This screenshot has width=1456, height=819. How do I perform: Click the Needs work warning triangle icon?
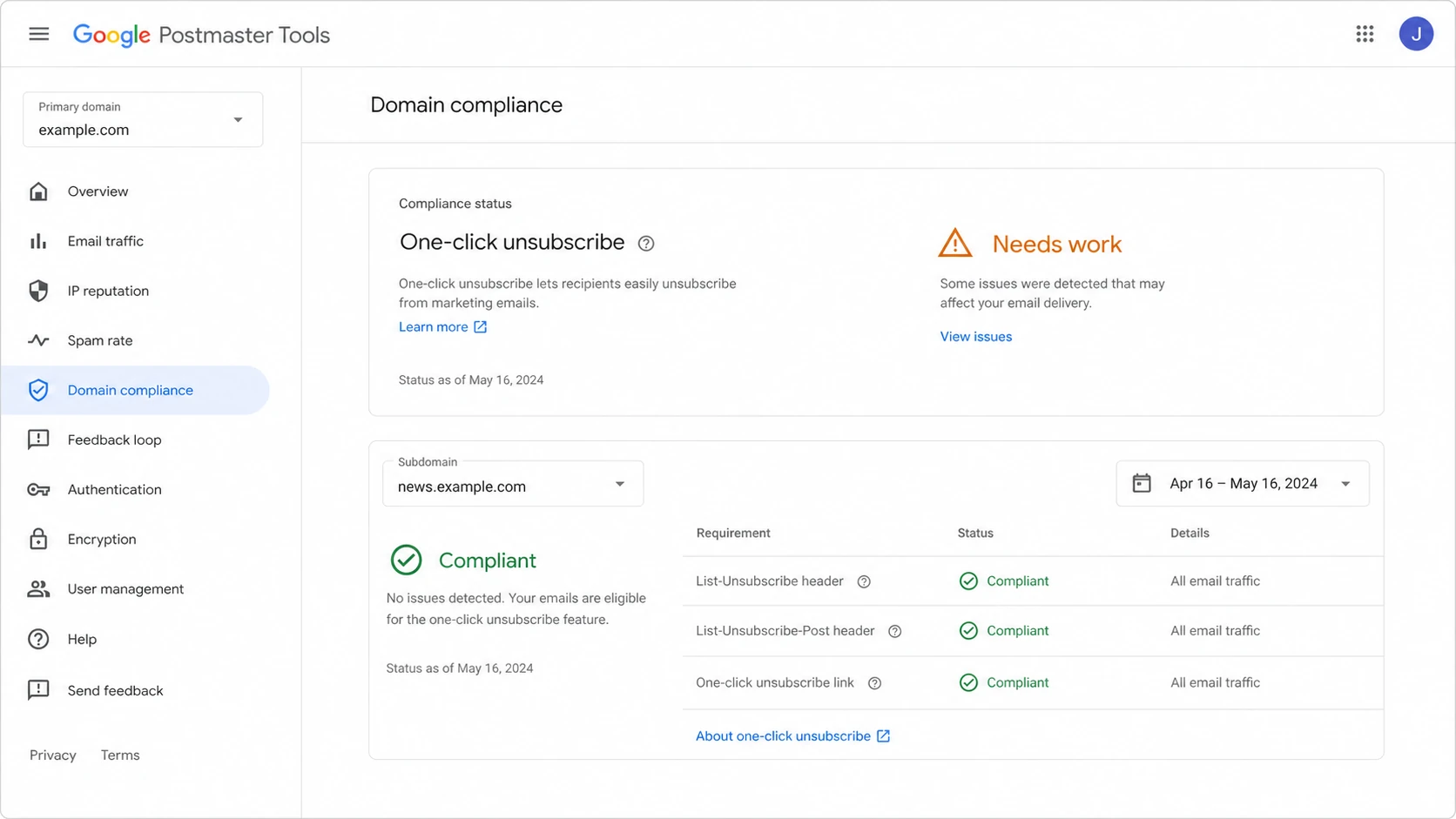(x=955, y=243)
